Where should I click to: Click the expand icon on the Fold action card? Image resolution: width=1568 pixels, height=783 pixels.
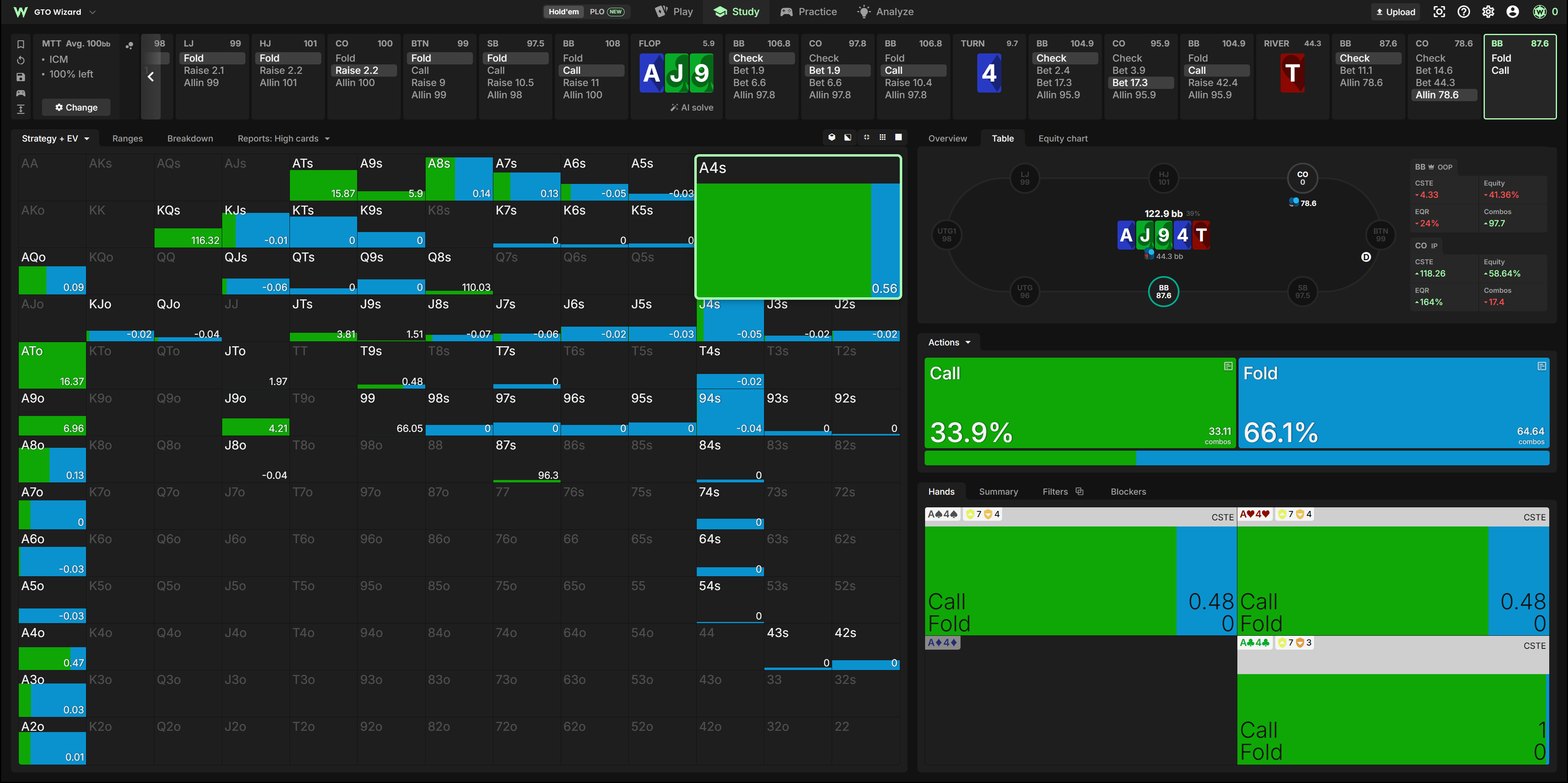point(1542,366)
